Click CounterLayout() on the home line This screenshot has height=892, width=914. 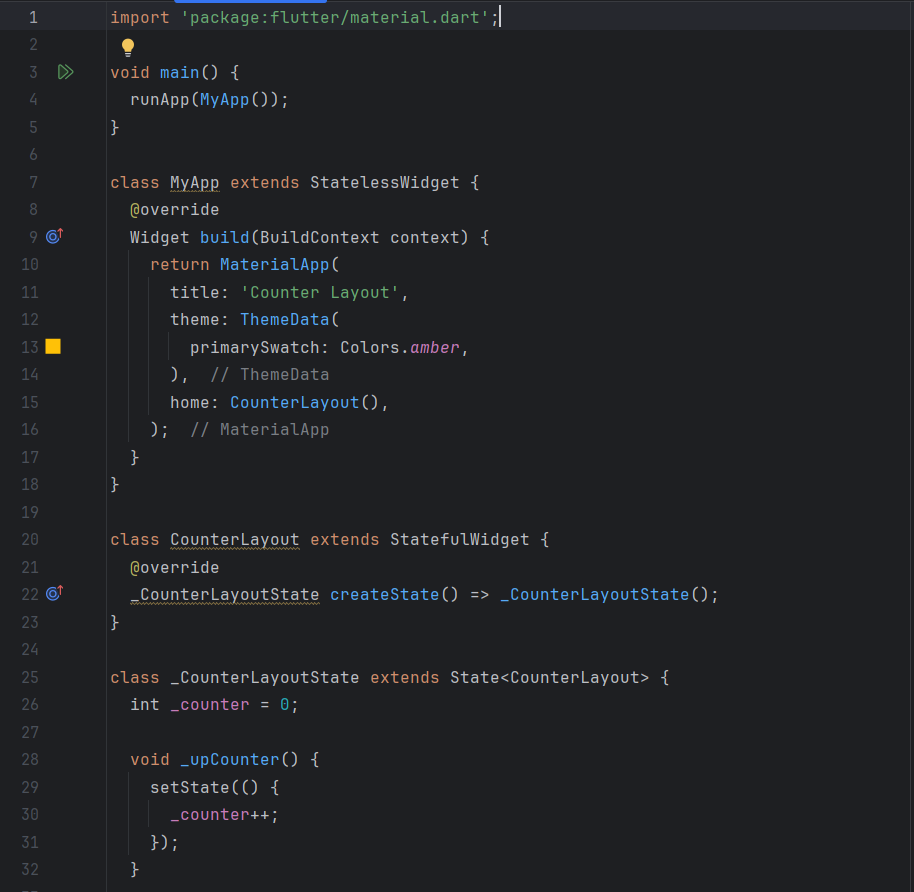(x=304, y=402)
